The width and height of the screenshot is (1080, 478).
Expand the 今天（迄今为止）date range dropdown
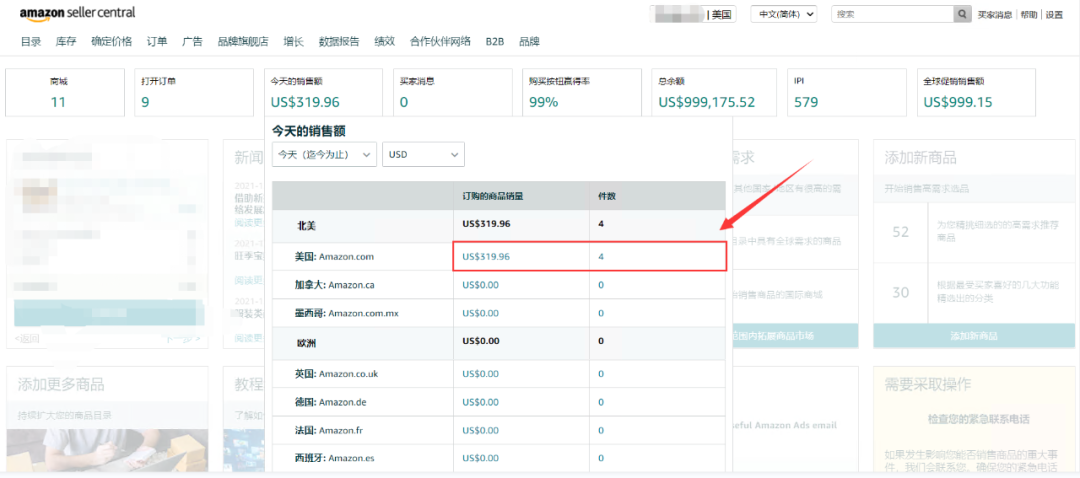323,155
